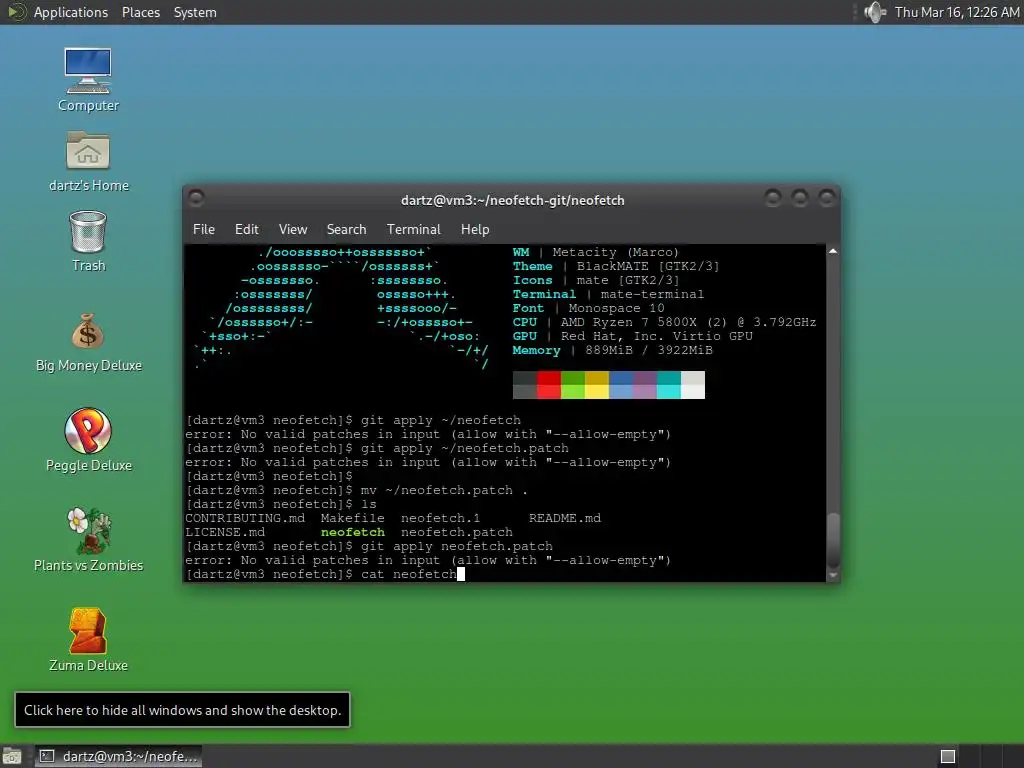Image resolution: width=1024 pixels, height=768 pixels.
Task: Click 'CONTRIBUTING.md' in ls output
Action: pos(245,519)
